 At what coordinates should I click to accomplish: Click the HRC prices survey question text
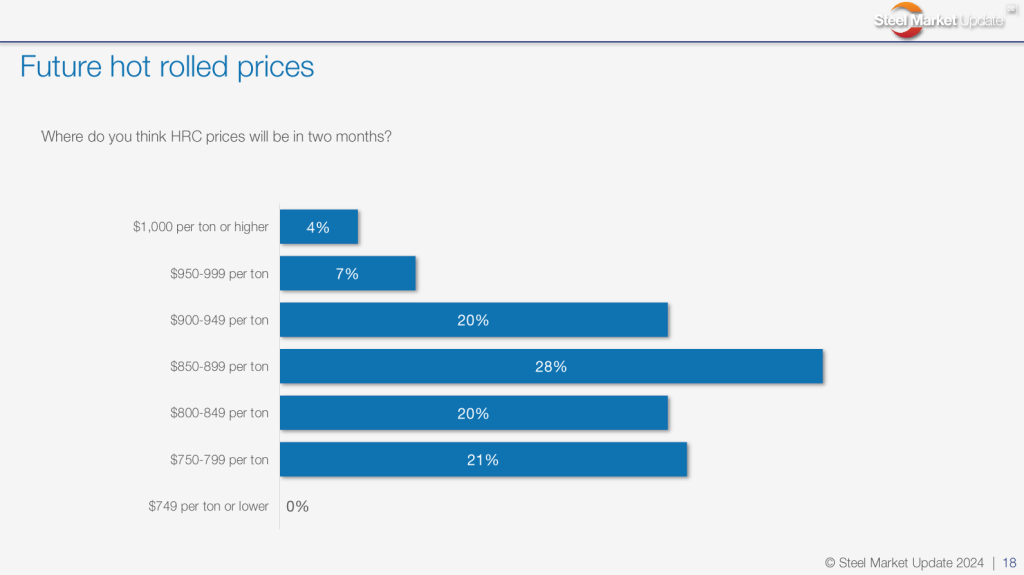click(x=216, y=136)
